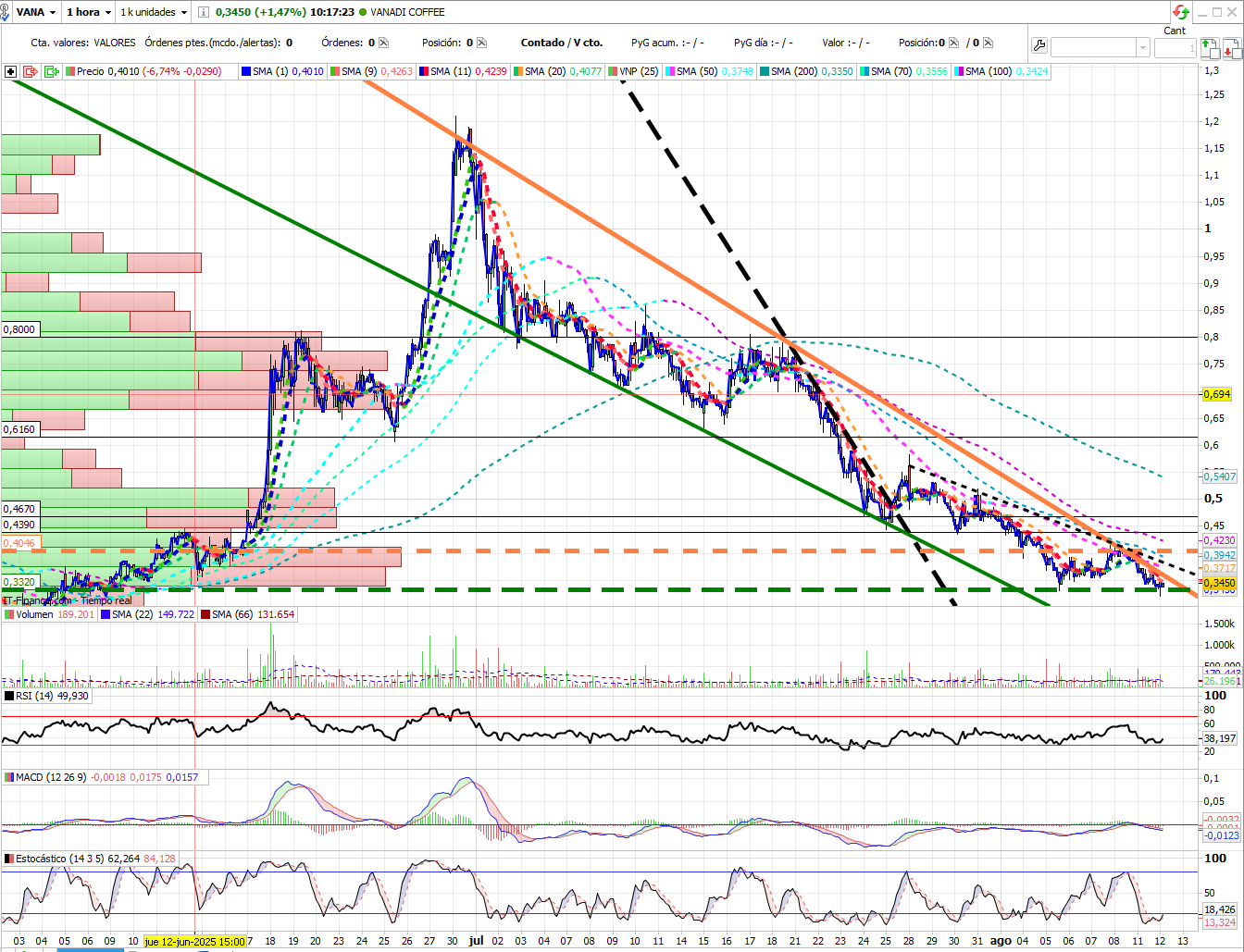Toggle the Órdenes 0 pin icon
This screenshot has height=952, width=1244.
point(383,43)
